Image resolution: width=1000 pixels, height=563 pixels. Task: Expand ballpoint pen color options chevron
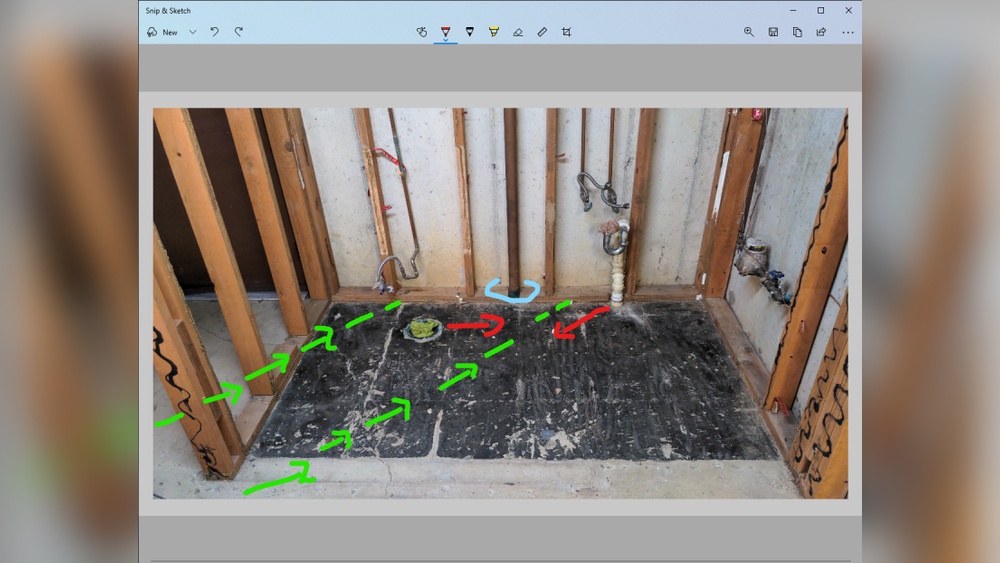pos(445,40)
